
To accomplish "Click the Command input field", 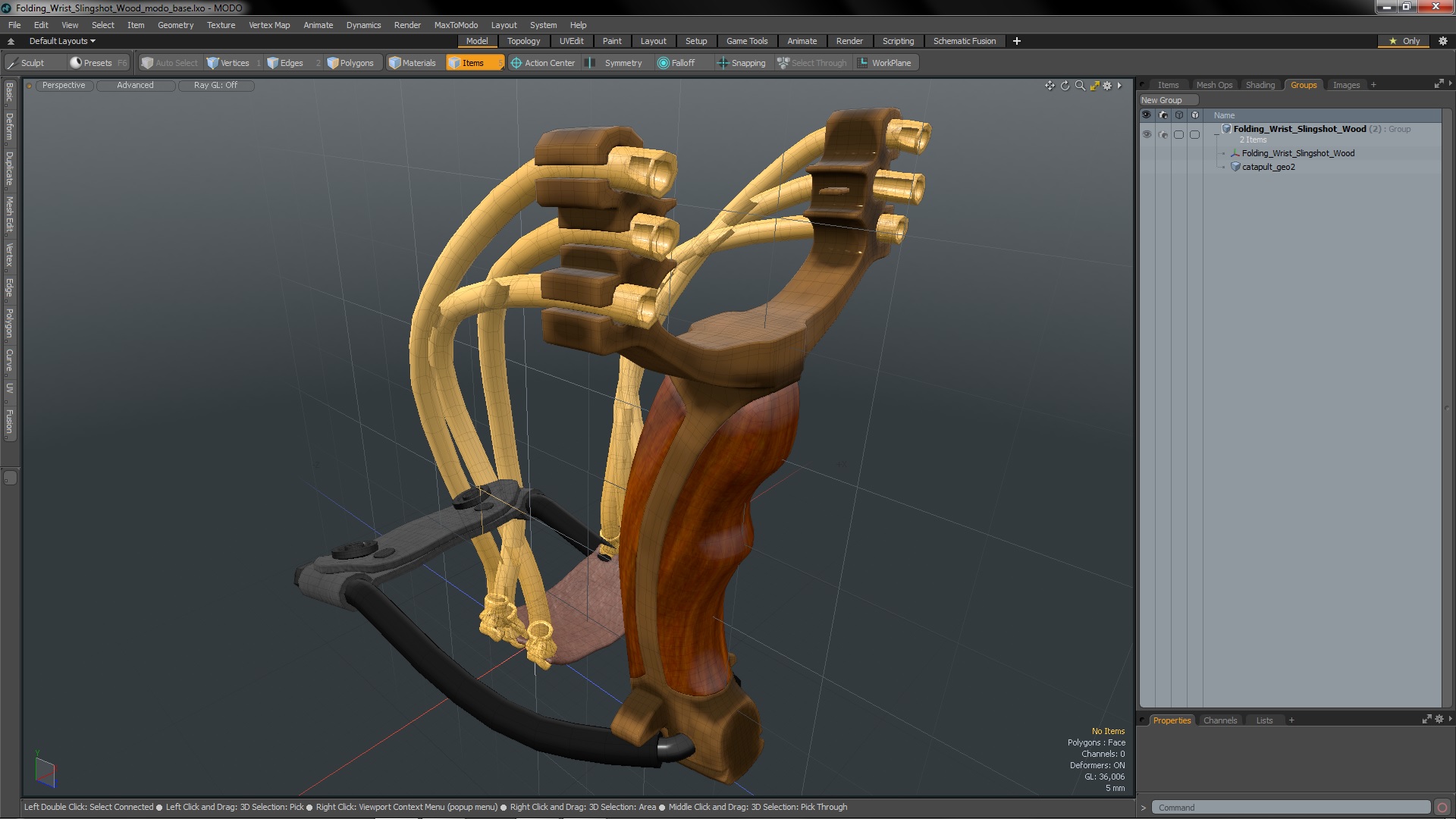I will (1289, 808).
